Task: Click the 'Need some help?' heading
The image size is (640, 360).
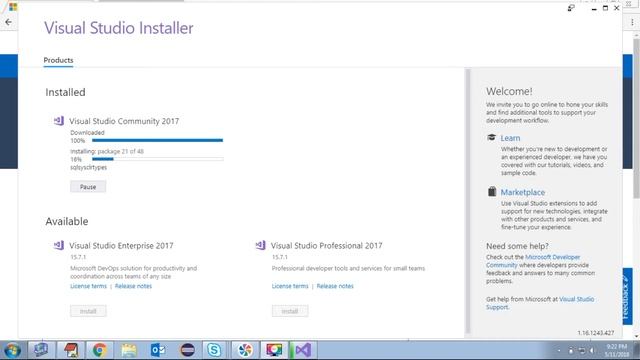Action: tap(517, 246)
